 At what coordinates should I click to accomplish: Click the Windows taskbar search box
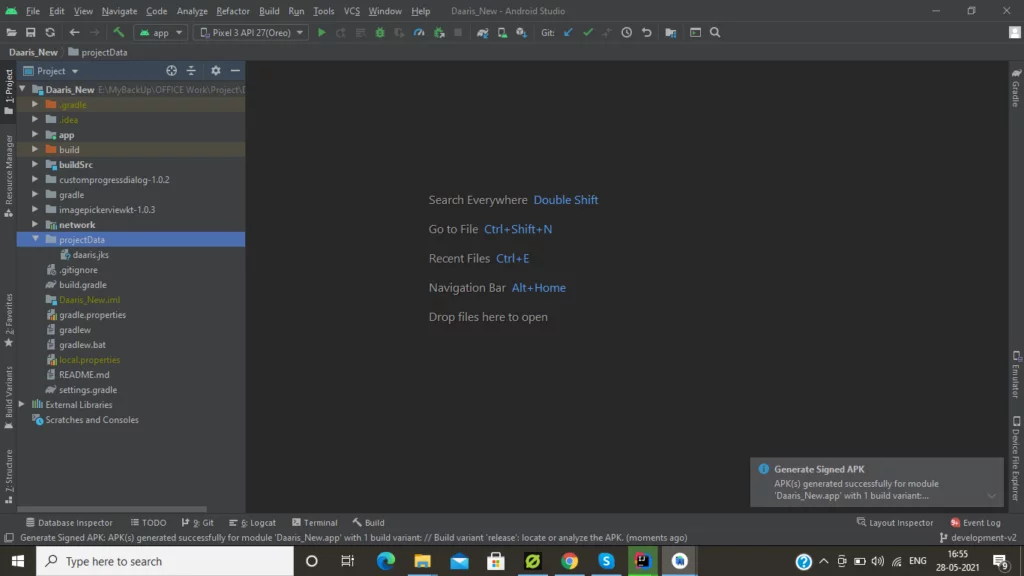pyautogui.click(x=165, y=561)
